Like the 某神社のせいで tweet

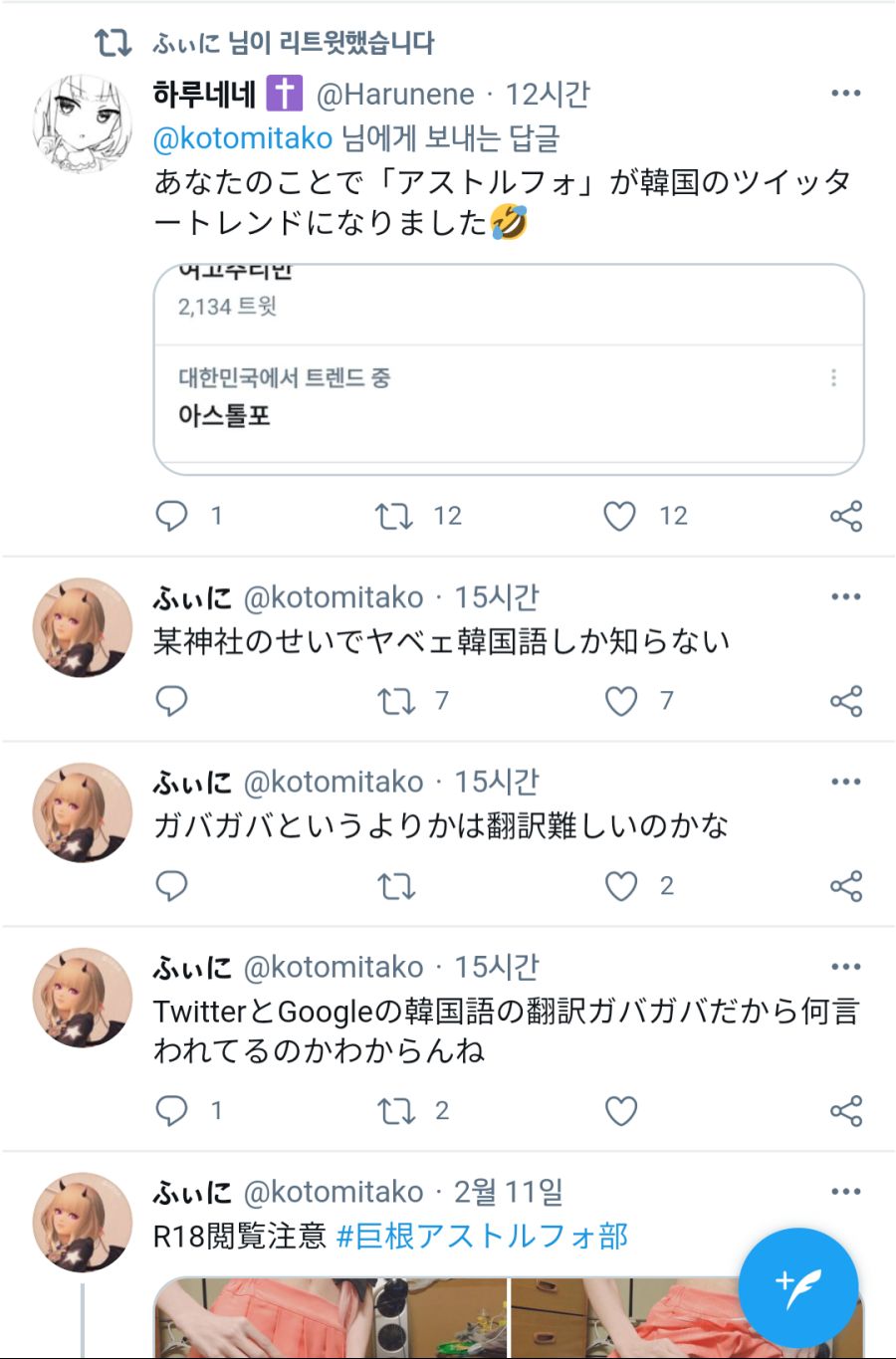[621, 701]
